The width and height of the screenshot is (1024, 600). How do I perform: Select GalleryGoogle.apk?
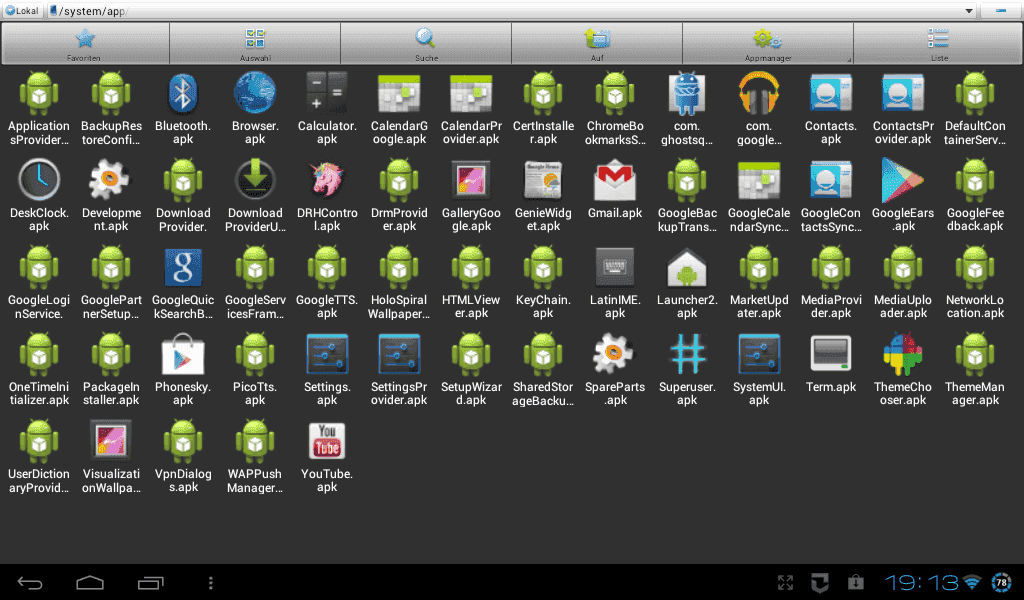471,180
